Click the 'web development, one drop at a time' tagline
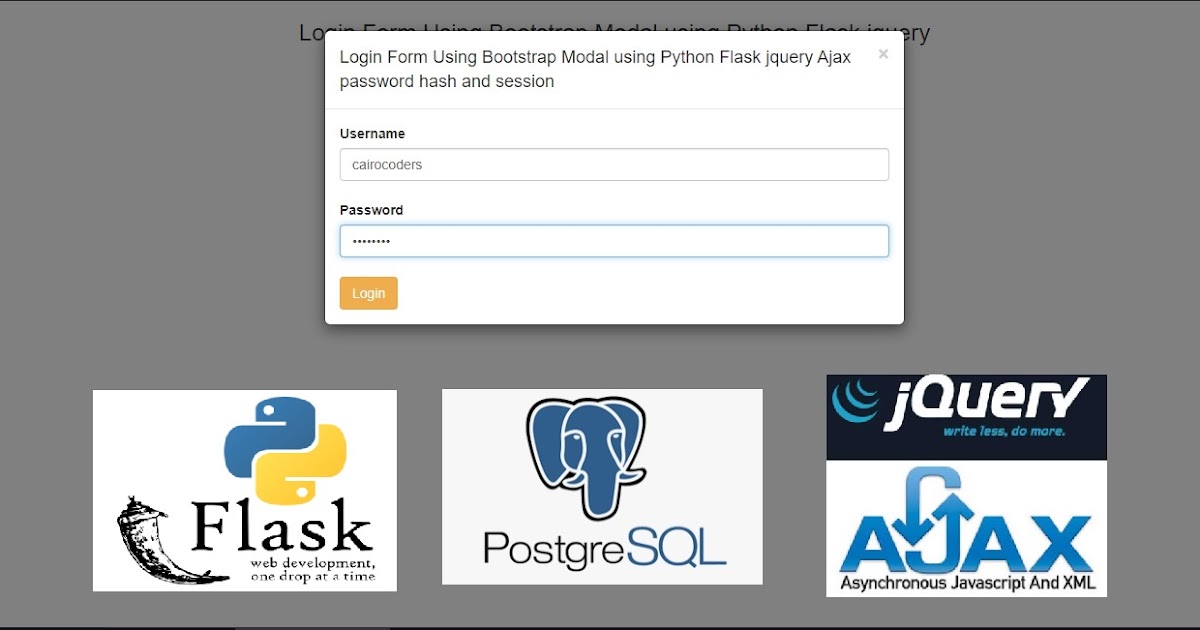Screen dimensions: 1200x630 (x=313, y=570)
